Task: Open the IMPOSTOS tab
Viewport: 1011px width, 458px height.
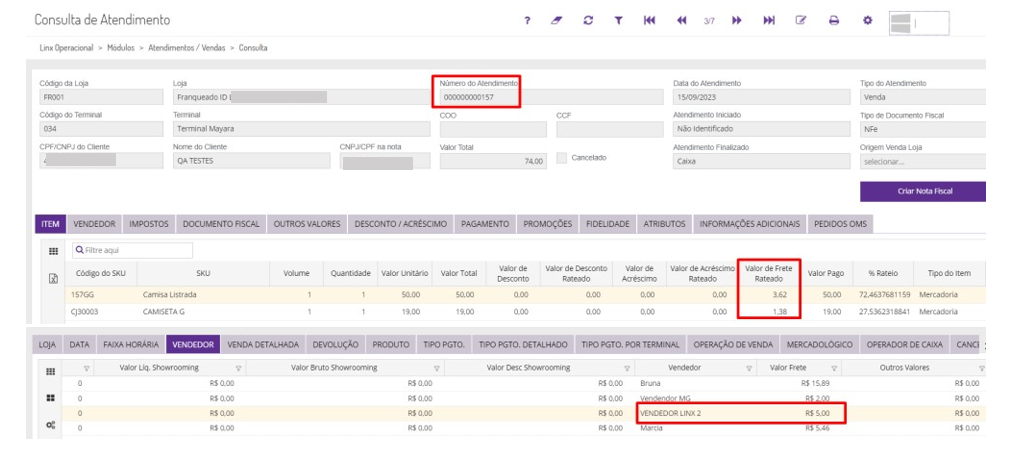Action: tap(149, 224)
